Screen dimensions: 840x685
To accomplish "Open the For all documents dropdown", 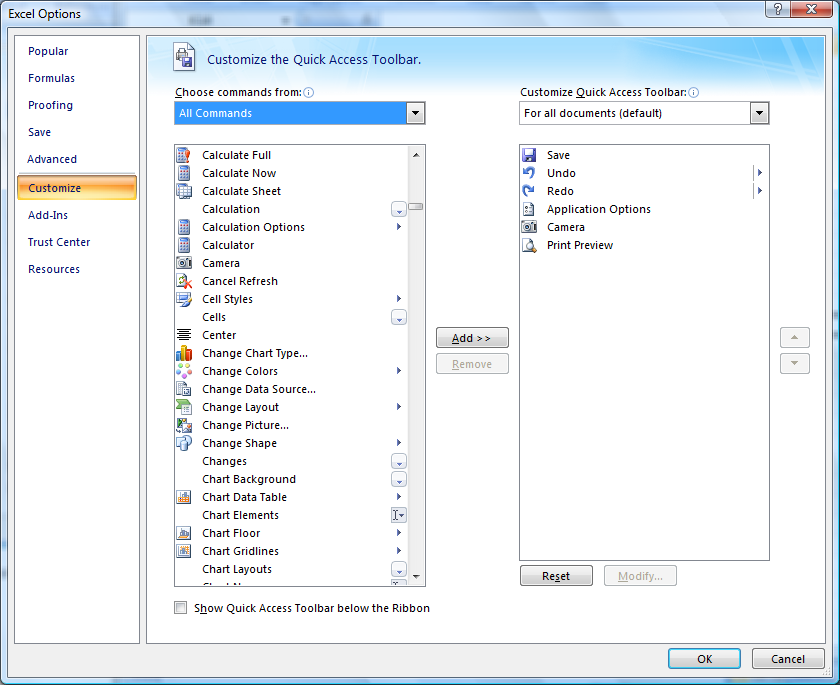I will (759, 113).
